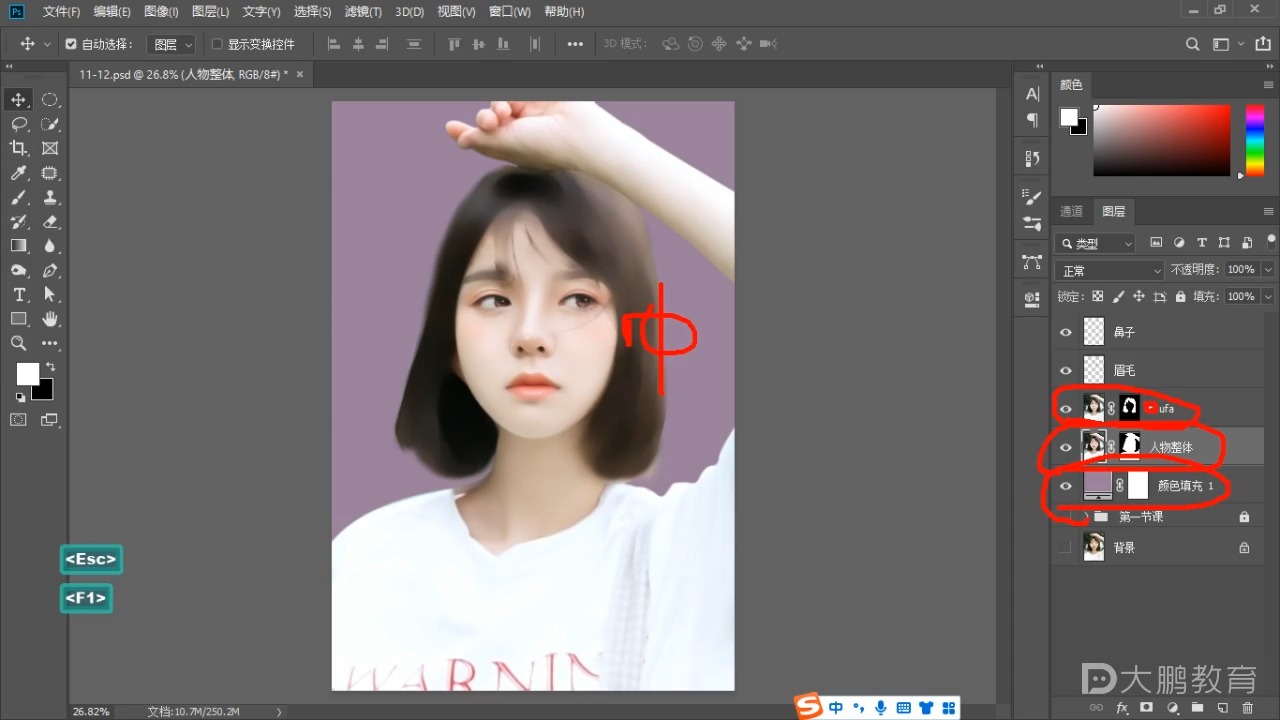1280x720 pixels.
Task: Show the 背景 layer
Action: point(1065,547)
